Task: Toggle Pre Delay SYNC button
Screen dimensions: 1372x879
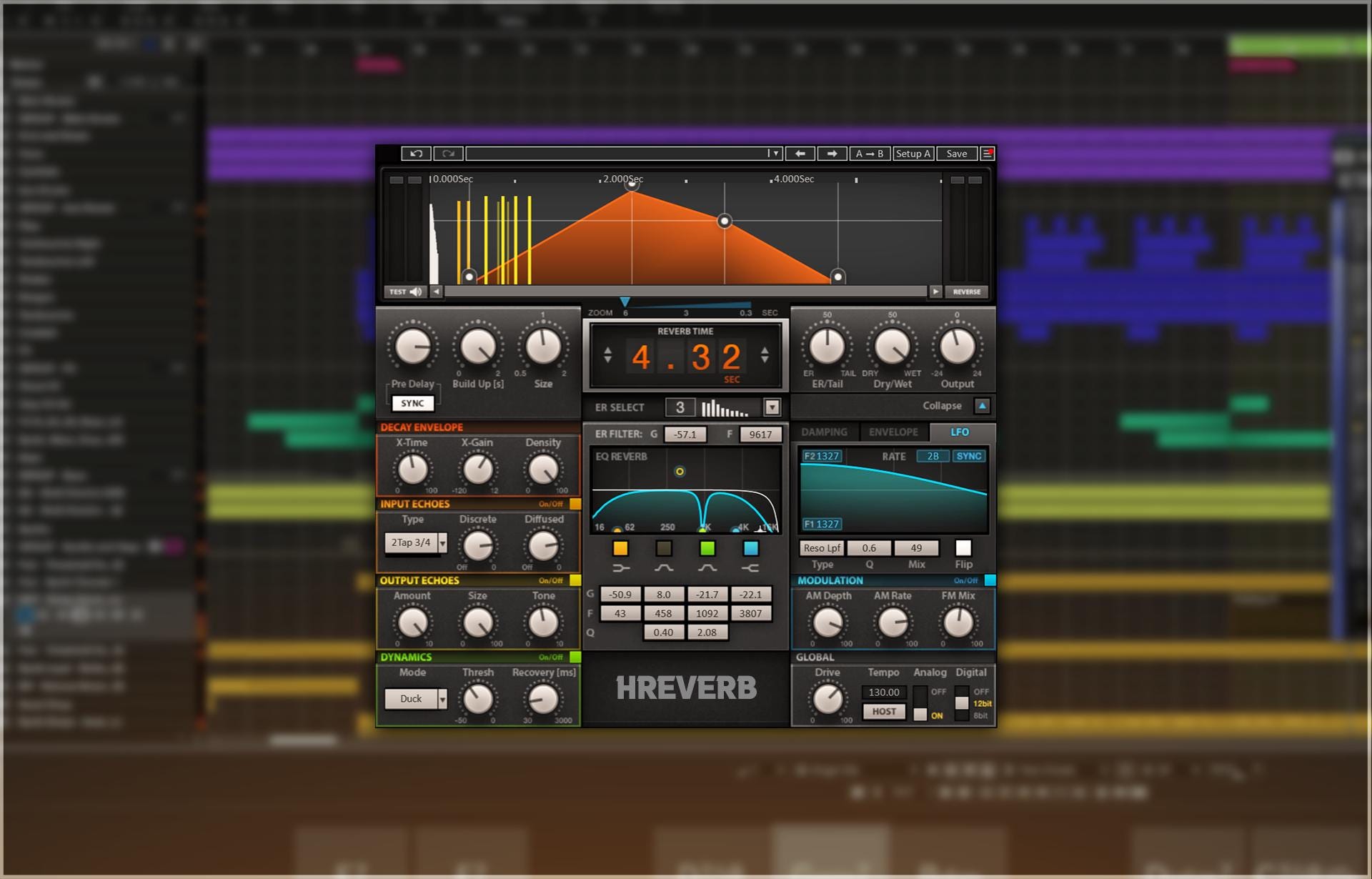Action: coord(412,403)
